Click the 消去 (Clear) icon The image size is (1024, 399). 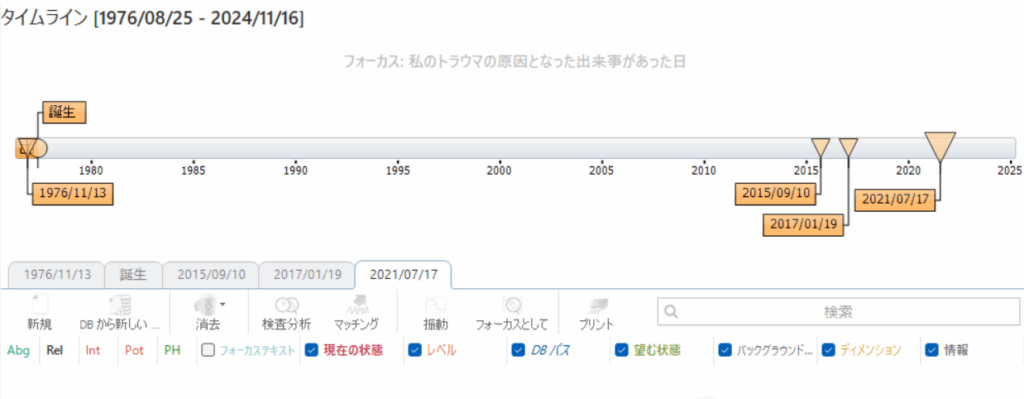(x=205, y=305)
